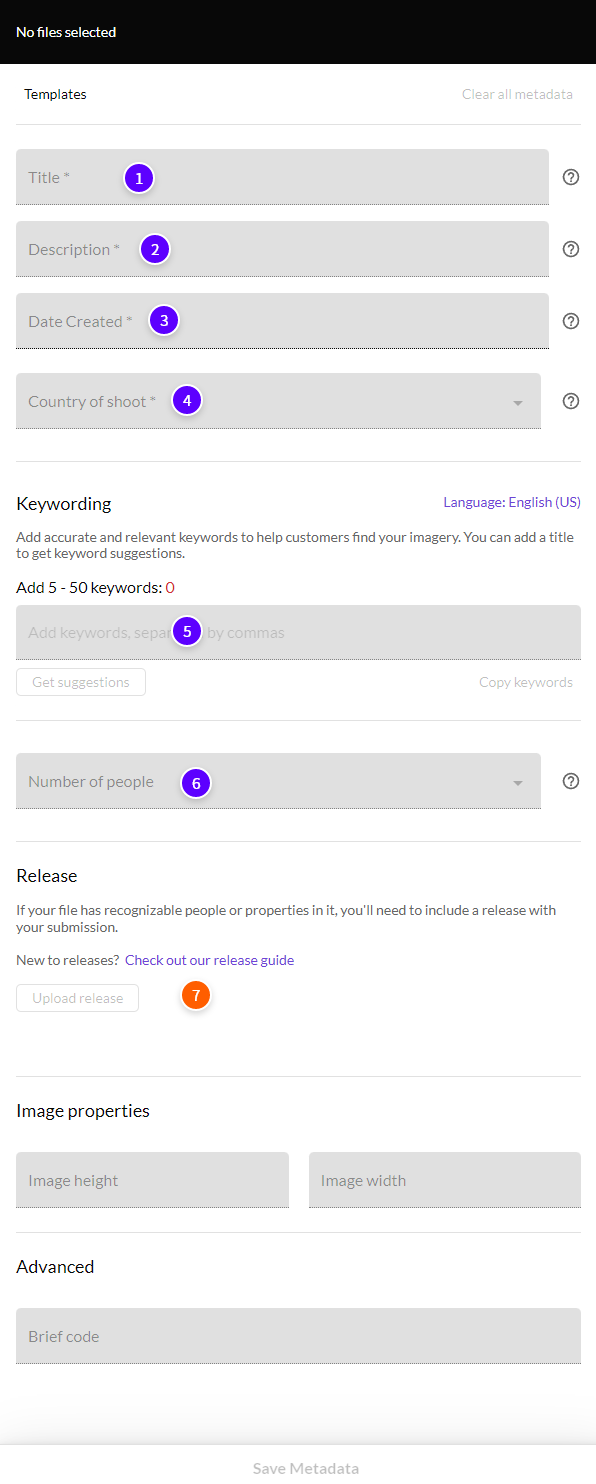Change keyword Language: English (US)

click(x=512, y=502)
